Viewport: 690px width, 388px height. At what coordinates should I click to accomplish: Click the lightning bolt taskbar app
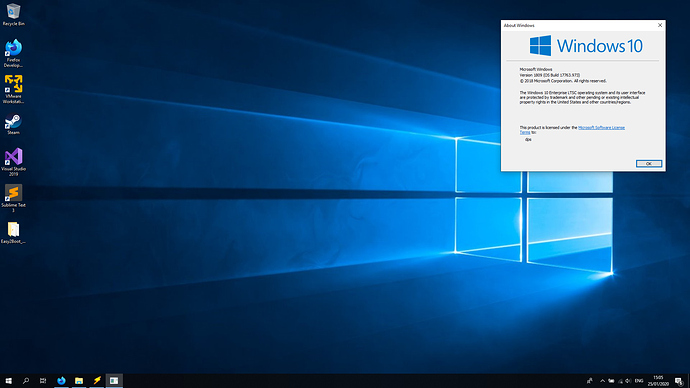(x=96, y=381)
